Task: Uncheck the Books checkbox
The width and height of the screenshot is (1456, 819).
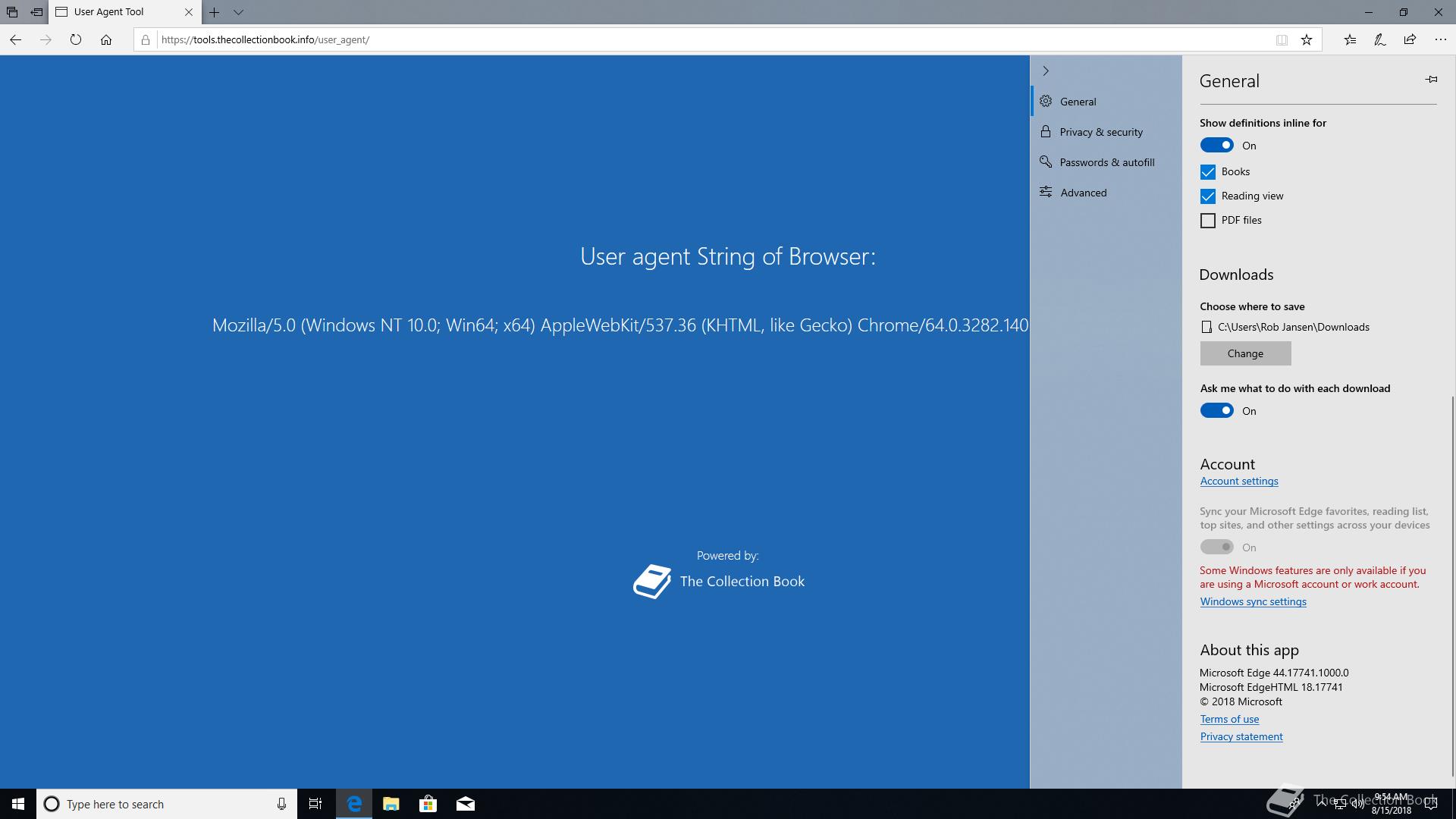Action: click(1208, 172)
